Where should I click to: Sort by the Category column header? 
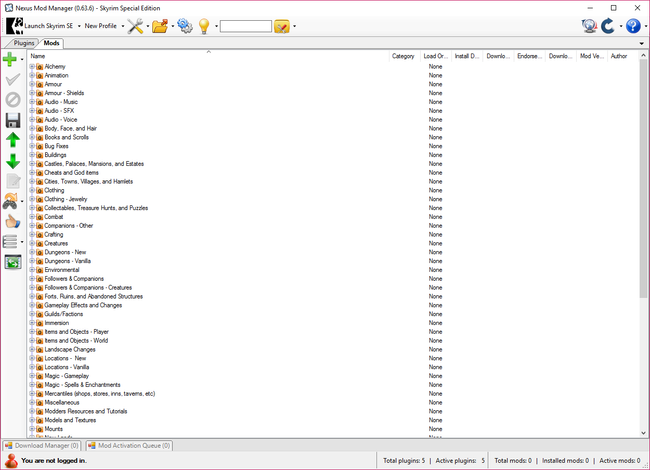403,56
